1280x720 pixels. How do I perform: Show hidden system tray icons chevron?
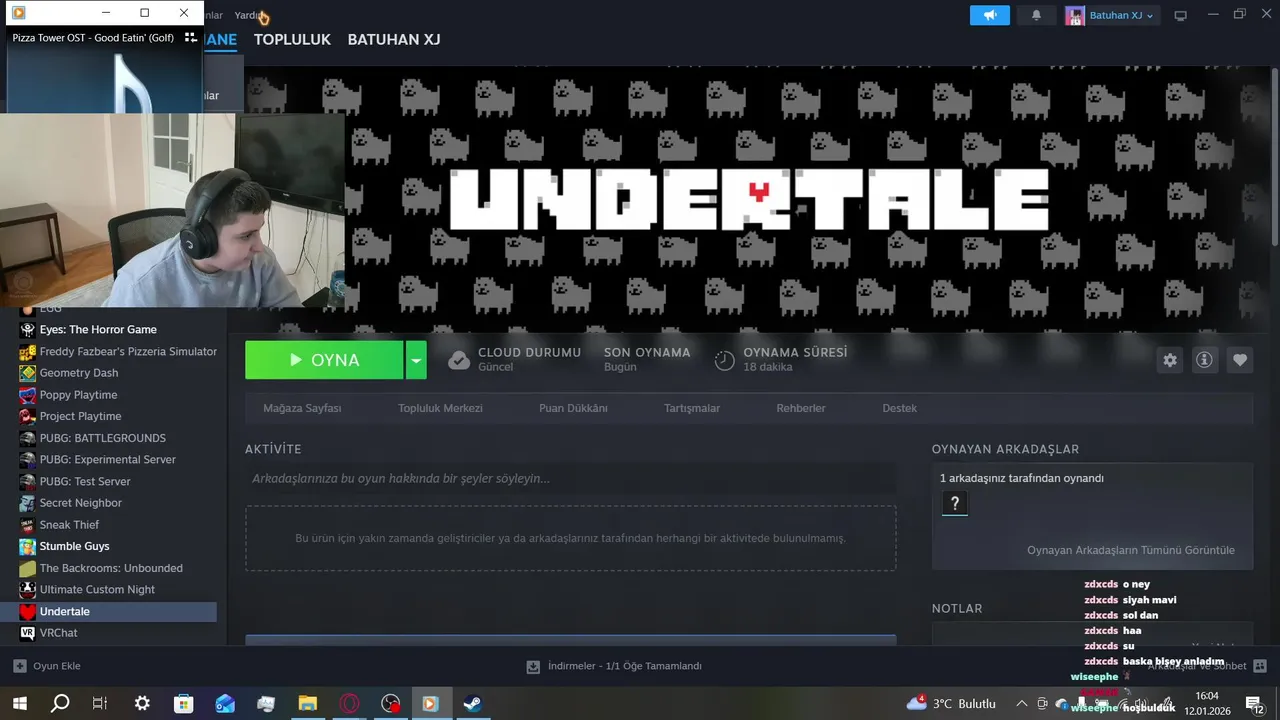(1021, 703)
